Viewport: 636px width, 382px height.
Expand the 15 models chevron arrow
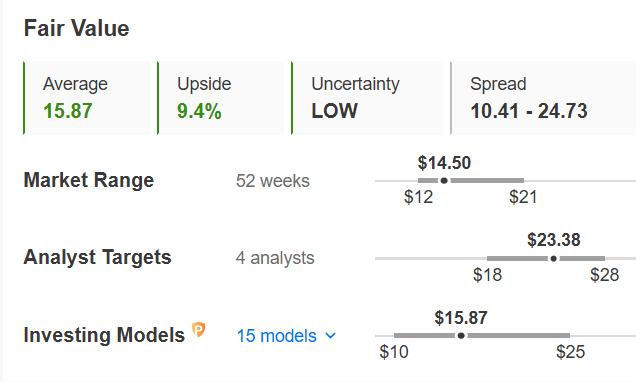tap(331, 336)
